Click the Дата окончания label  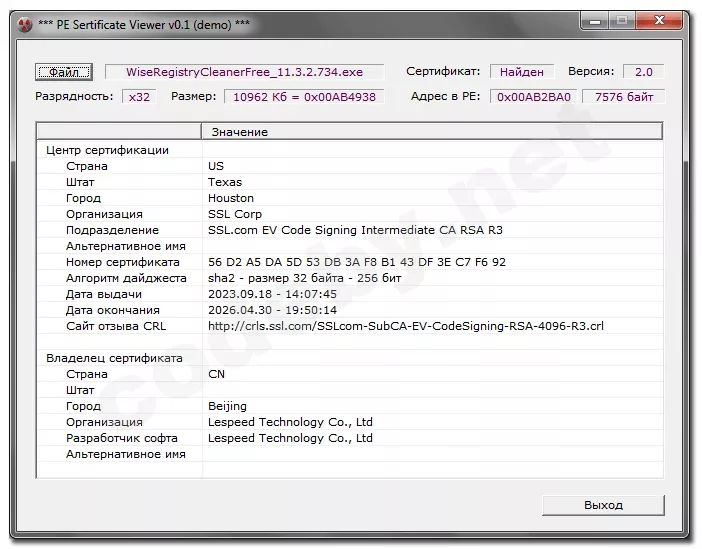point(113,310)
